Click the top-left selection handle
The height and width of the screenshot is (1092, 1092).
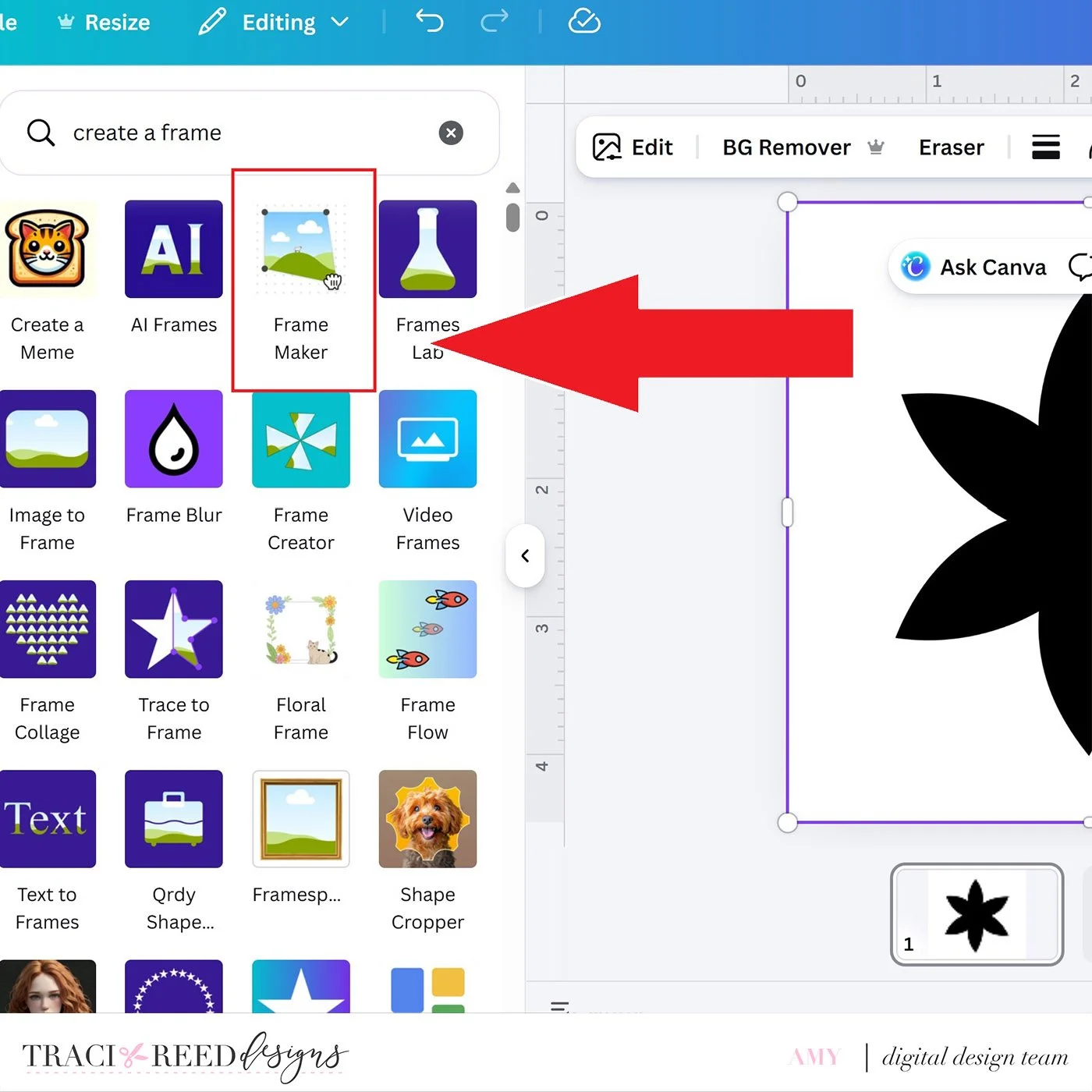788,202
